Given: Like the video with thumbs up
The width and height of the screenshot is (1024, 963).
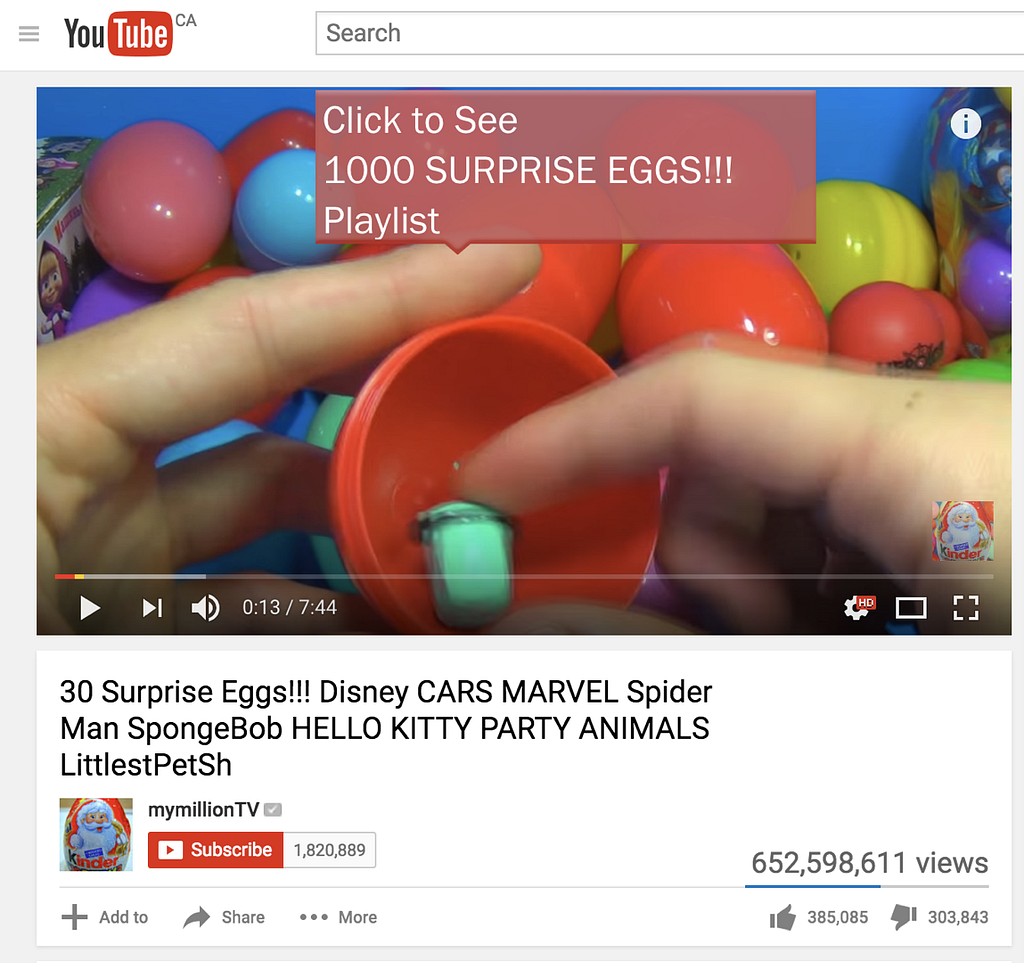Looking at the screenshot, I should (819, 917).
